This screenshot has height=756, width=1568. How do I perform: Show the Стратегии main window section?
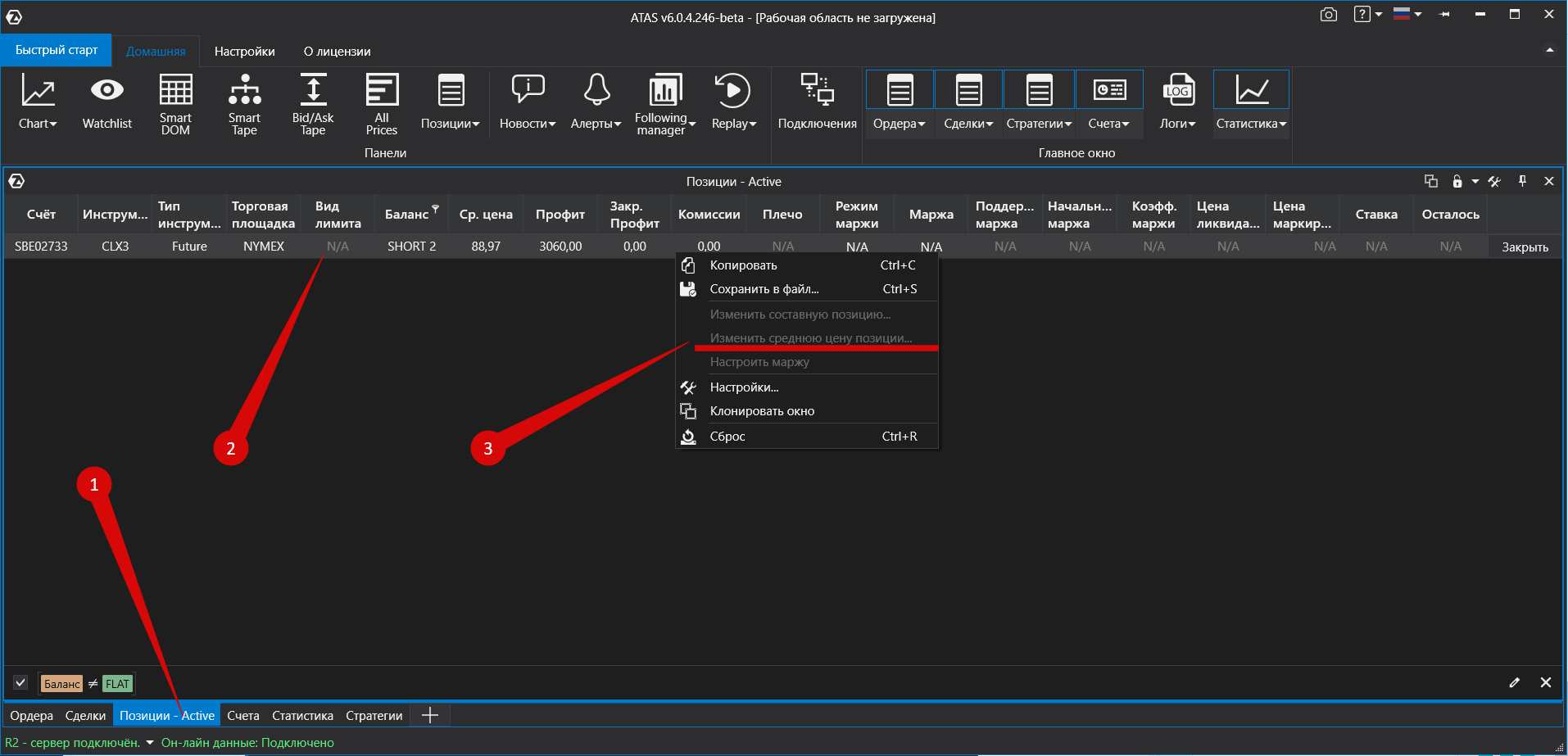click(1039, 102)
